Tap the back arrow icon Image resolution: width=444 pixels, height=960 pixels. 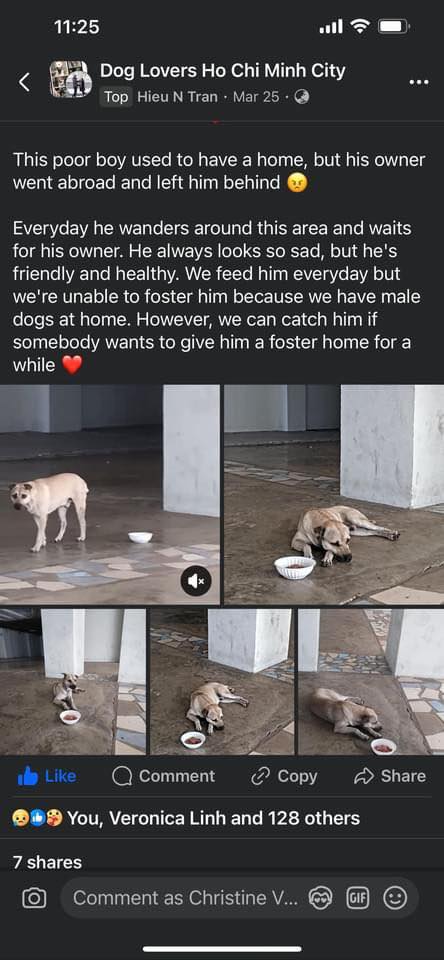click(24, 81)
